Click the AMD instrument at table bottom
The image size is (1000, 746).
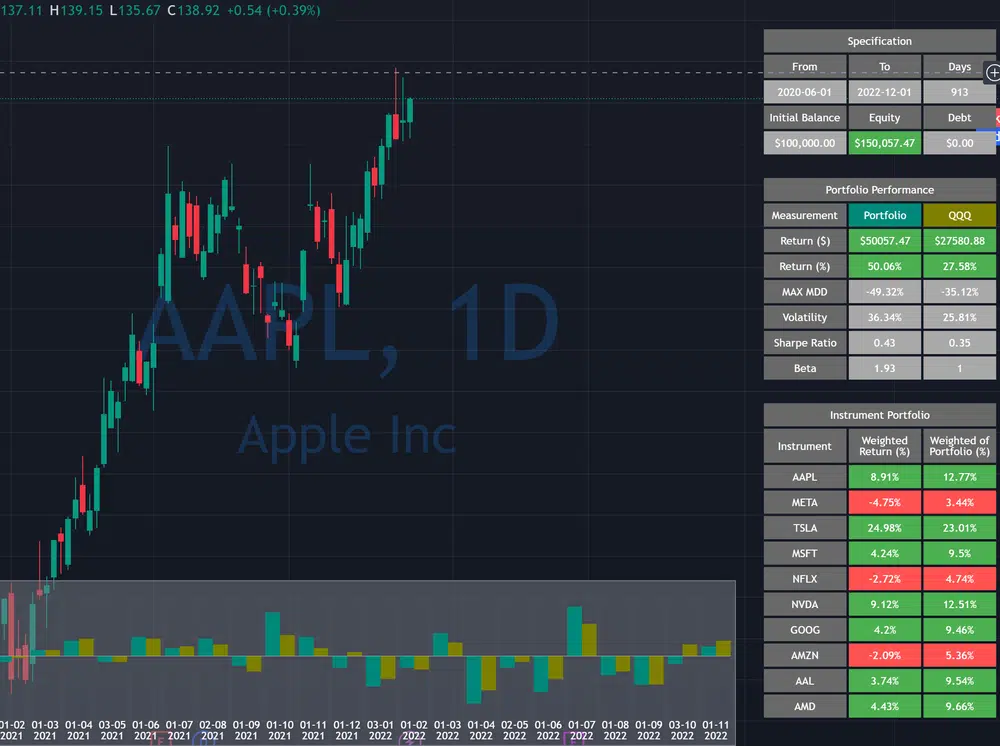pos(804,707)
